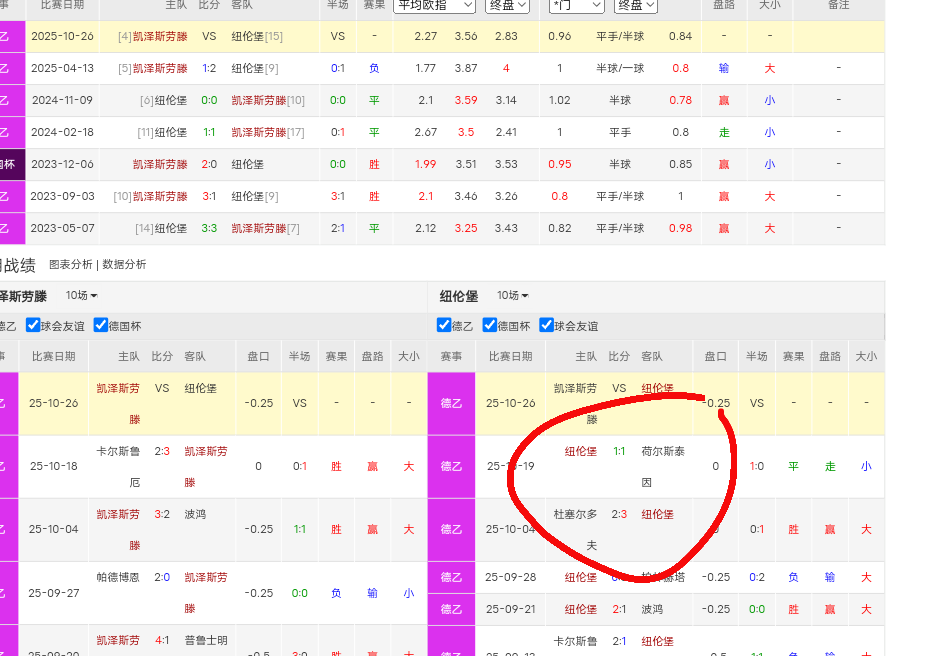Open the 数据分析 data analysis link

pos(124,265)
